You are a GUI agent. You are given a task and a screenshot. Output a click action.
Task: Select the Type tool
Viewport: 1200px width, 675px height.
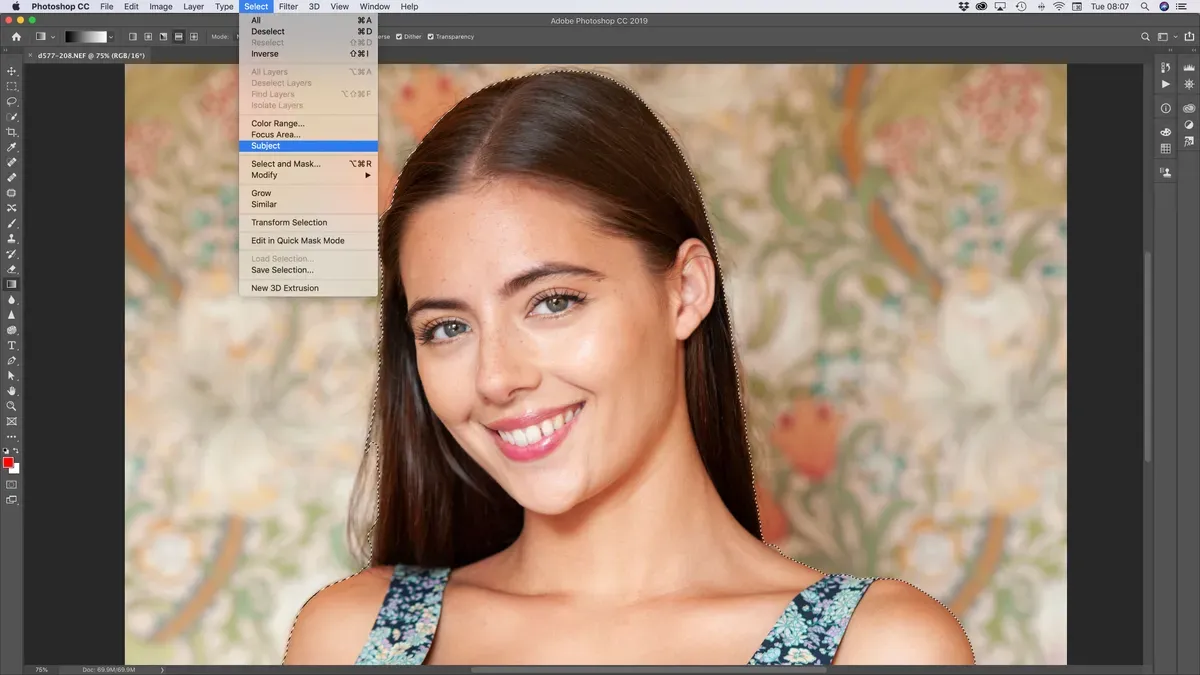coord(12,345)
